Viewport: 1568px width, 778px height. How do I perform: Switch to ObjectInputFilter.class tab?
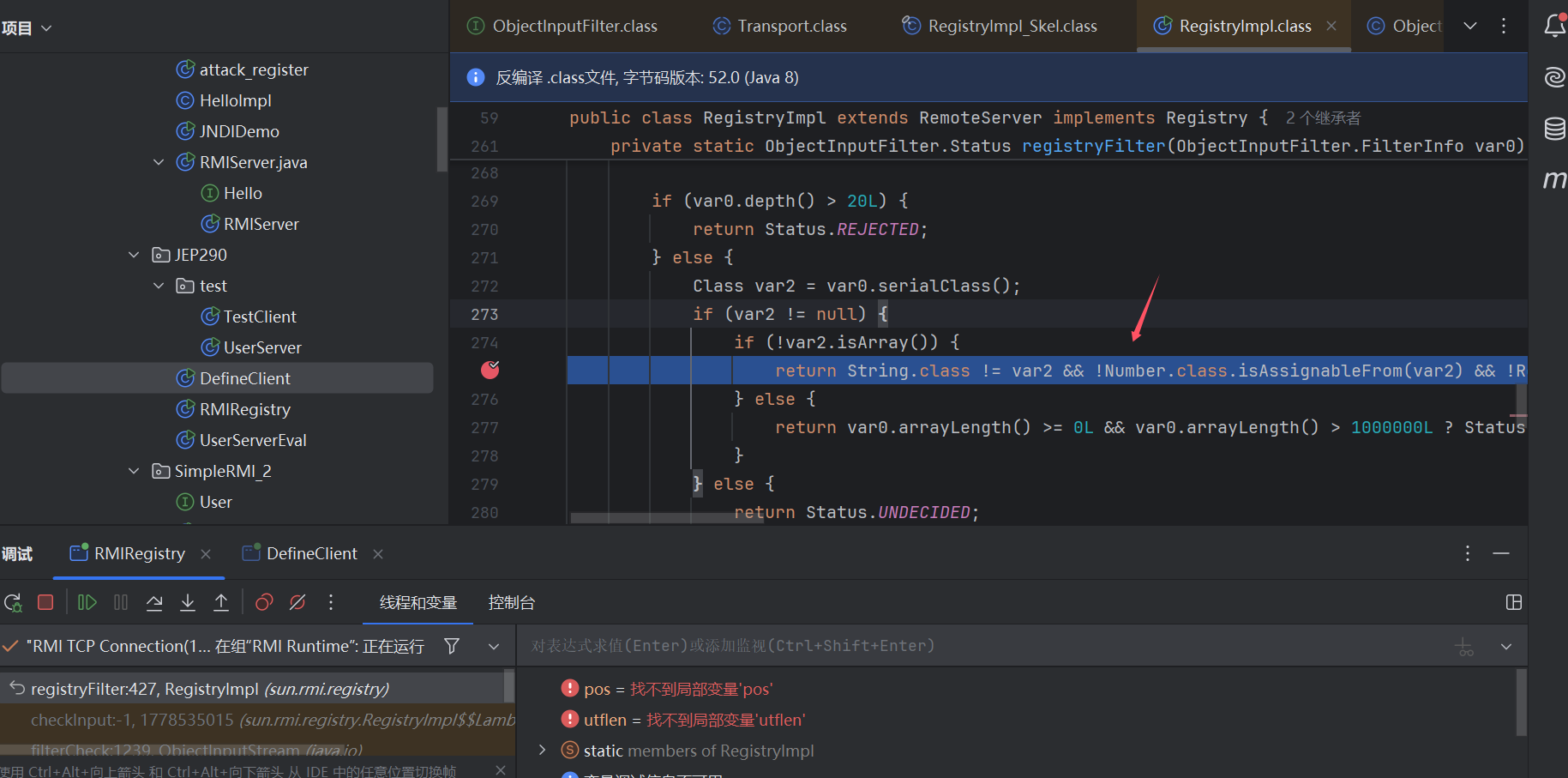pyautogui.click(x=562, y=26)
